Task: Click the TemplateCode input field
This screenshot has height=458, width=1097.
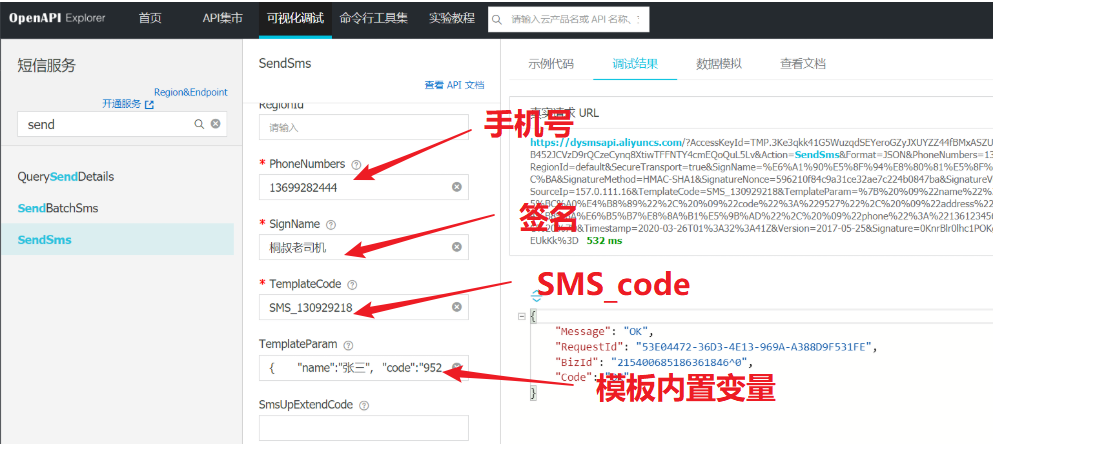Action: [364, 307]
